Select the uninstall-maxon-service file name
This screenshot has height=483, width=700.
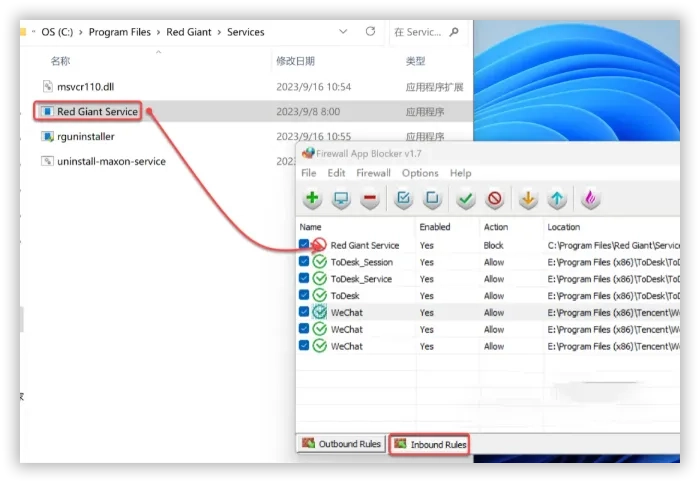[x=112, y=161]
